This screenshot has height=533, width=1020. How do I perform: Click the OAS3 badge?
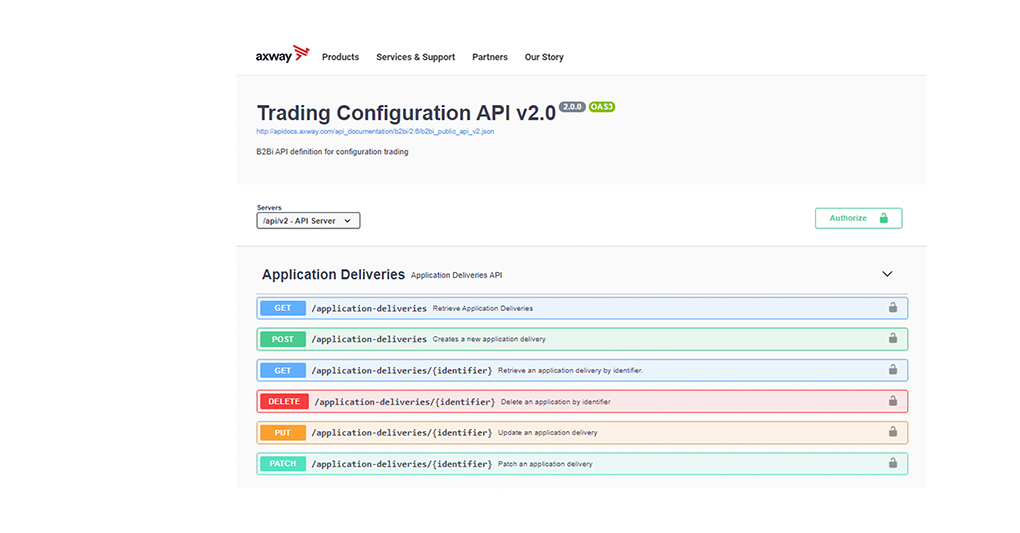[x=602, y=107]
